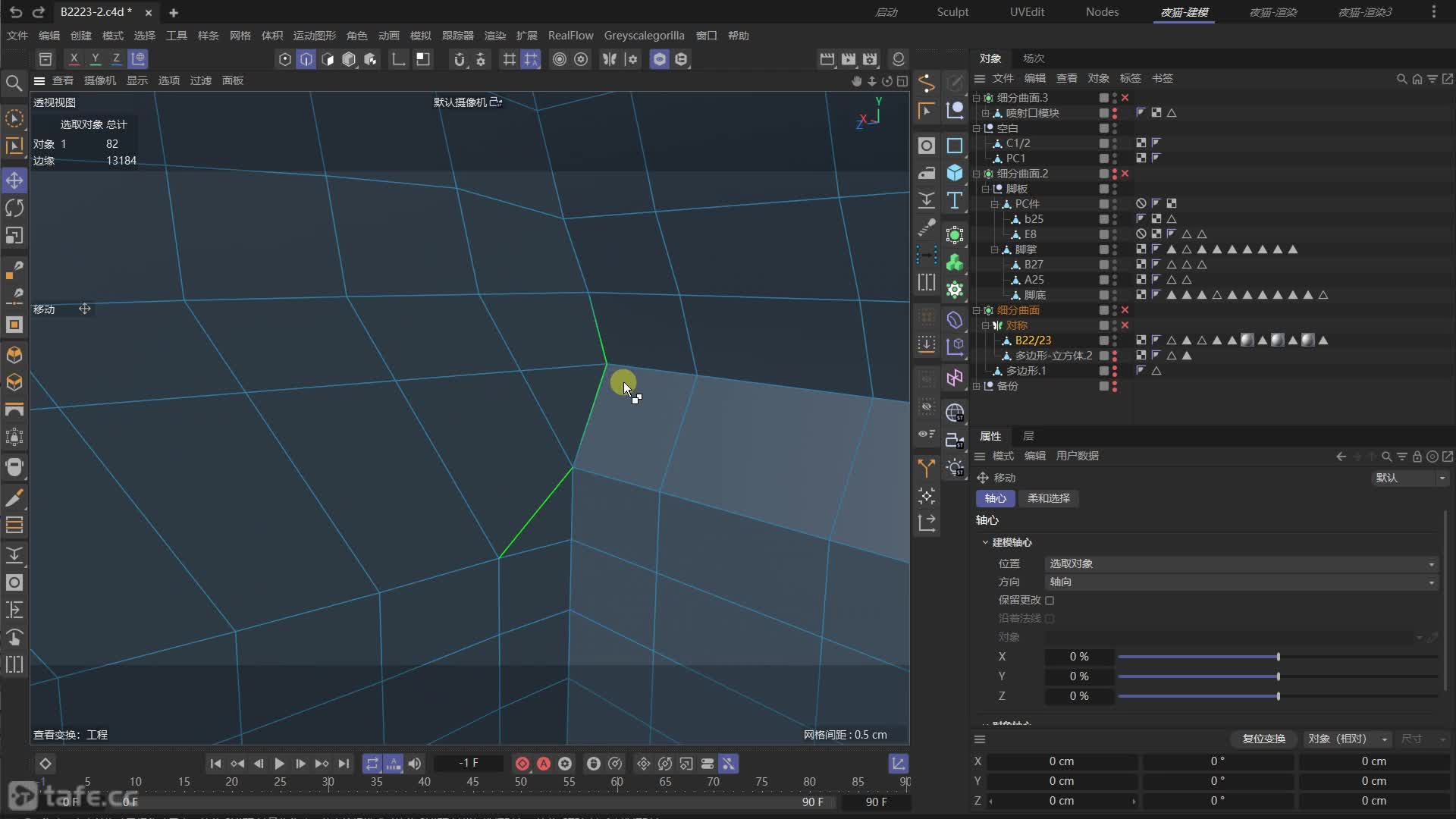Select the Scale tool in left toolbar
Screen dimensions: 1456x819
14,236
